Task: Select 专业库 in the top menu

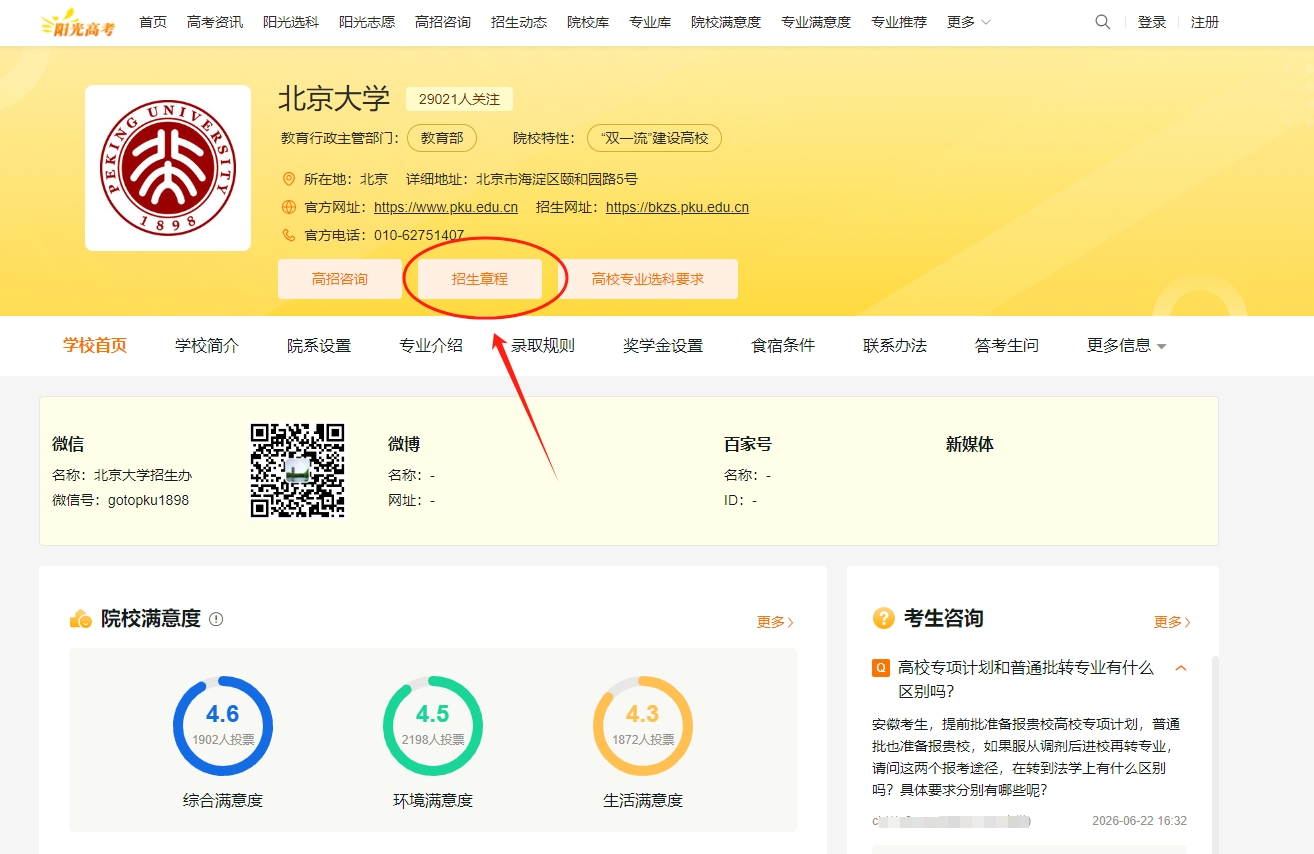Action: pyautogui.click(x=650, y=22)
